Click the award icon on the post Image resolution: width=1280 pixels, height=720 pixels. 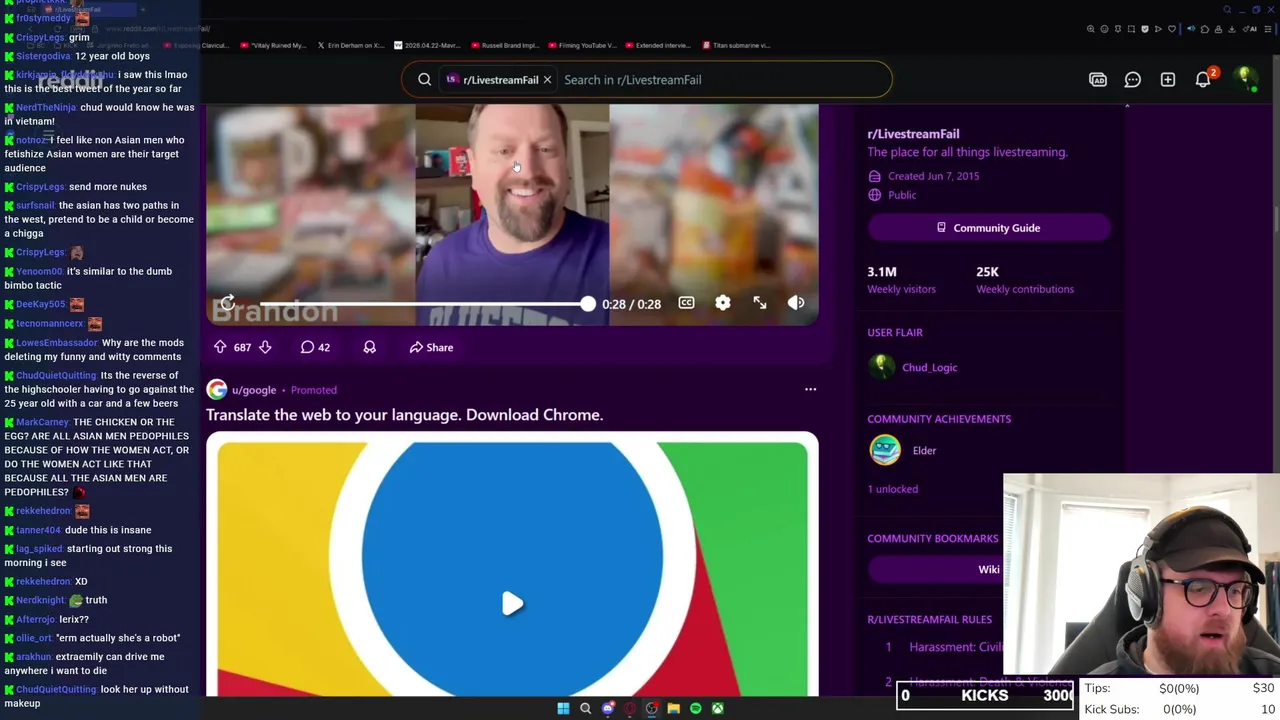click(x=369, y=347)
